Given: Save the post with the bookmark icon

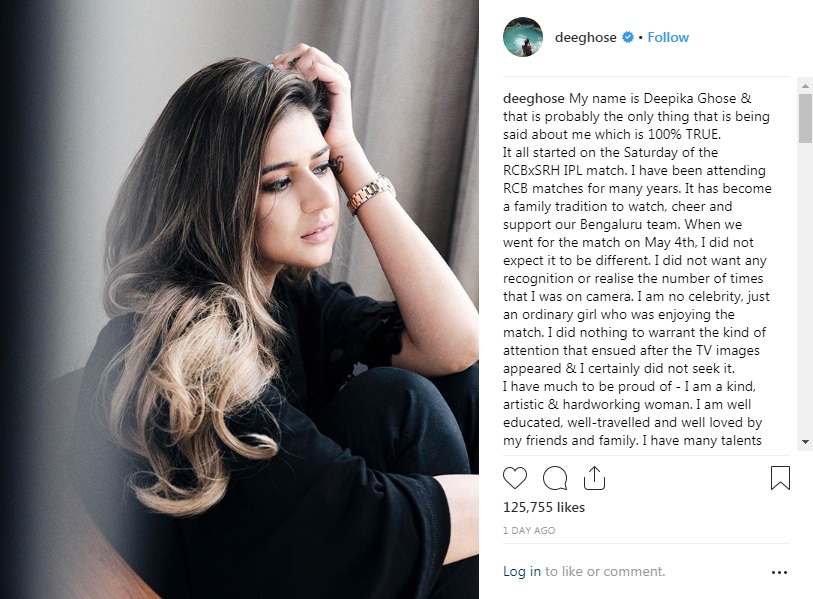Looking at the screenshot, I should tap(780, 478).
